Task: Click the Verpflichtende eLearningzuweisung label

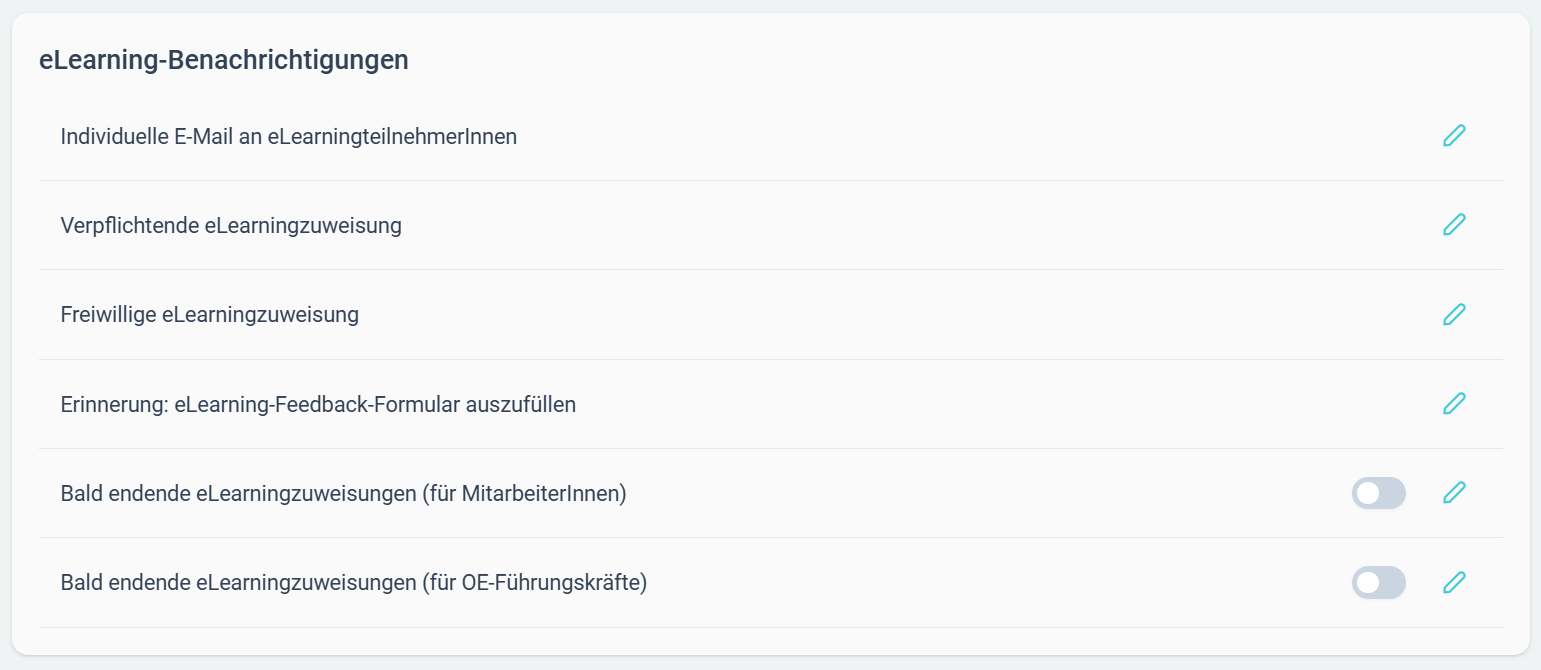Action: (x=231, y=226)
